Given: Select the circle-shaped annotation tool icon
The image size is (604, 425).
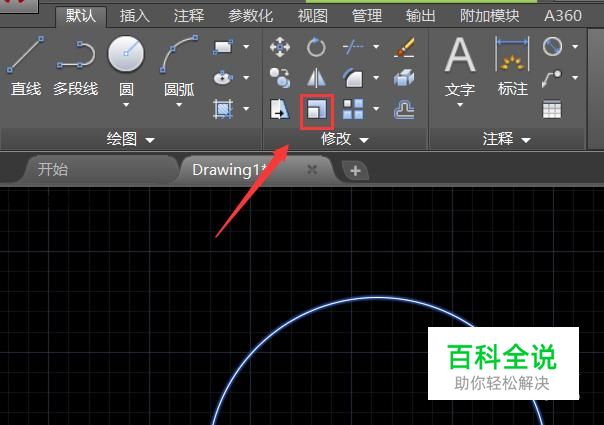Looking at the screenshot, I should [552, 47].
